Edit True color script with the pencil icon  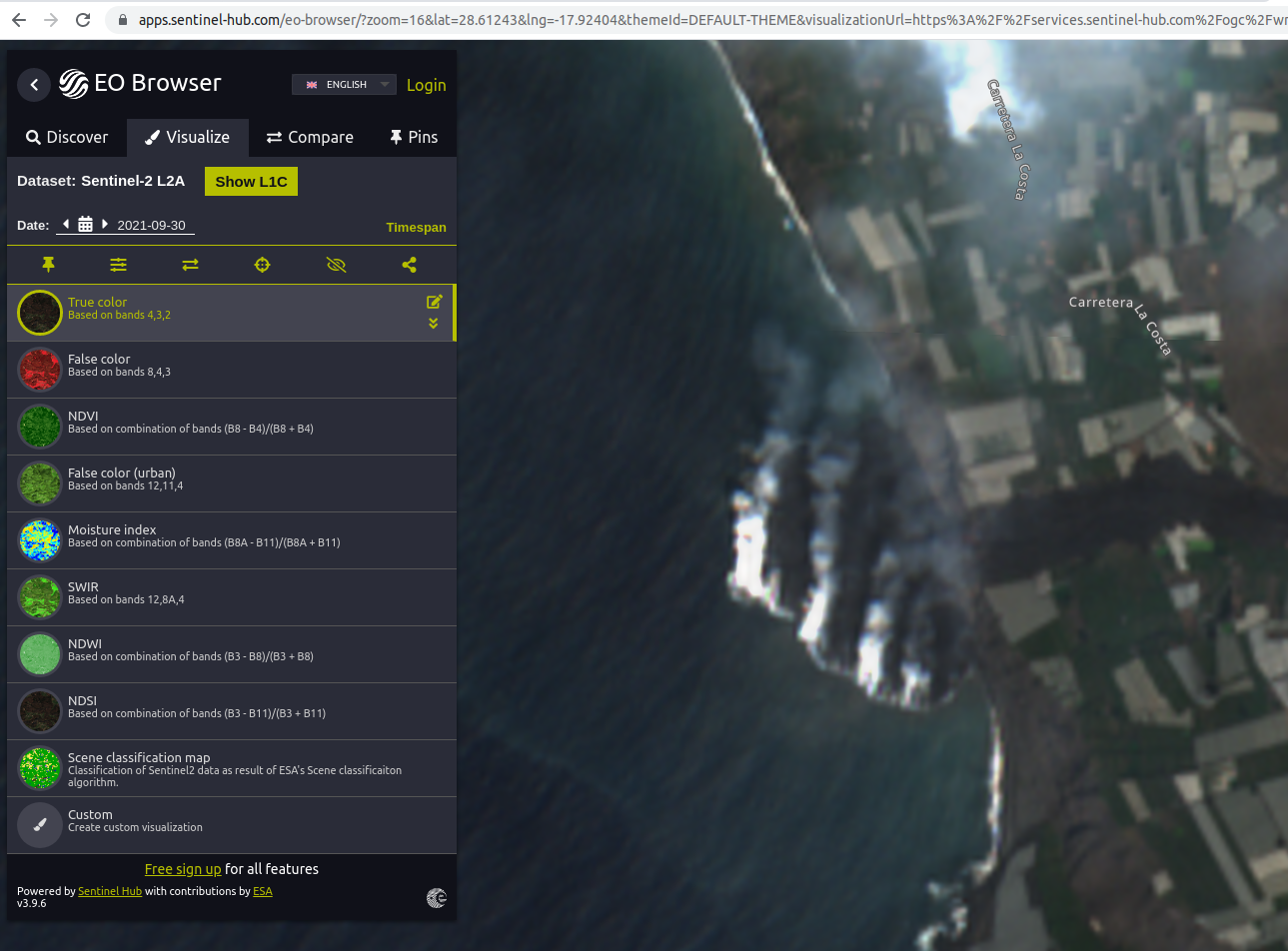point(434,302)
